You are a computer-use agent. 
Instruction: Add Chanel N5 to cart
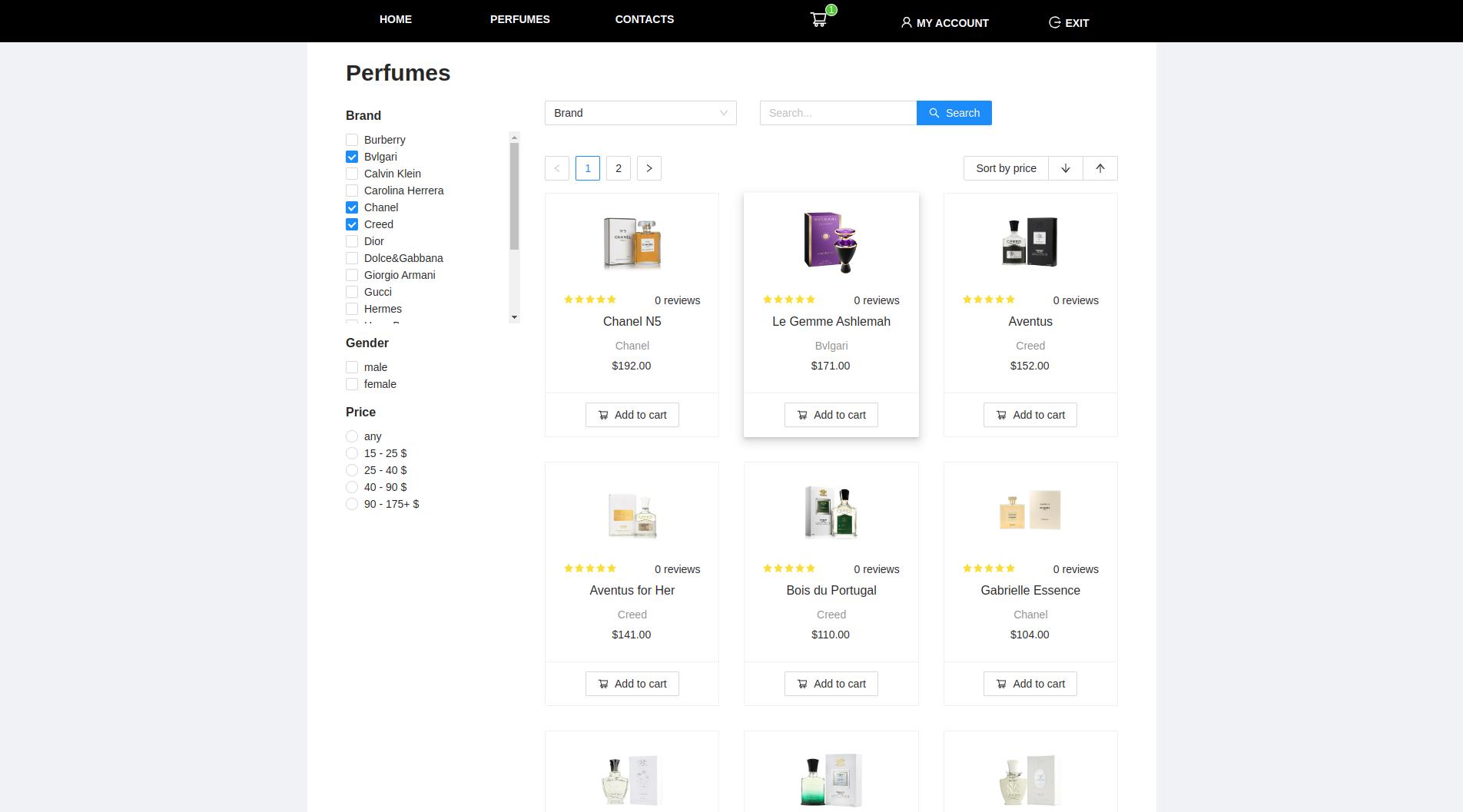click(632, 415)
